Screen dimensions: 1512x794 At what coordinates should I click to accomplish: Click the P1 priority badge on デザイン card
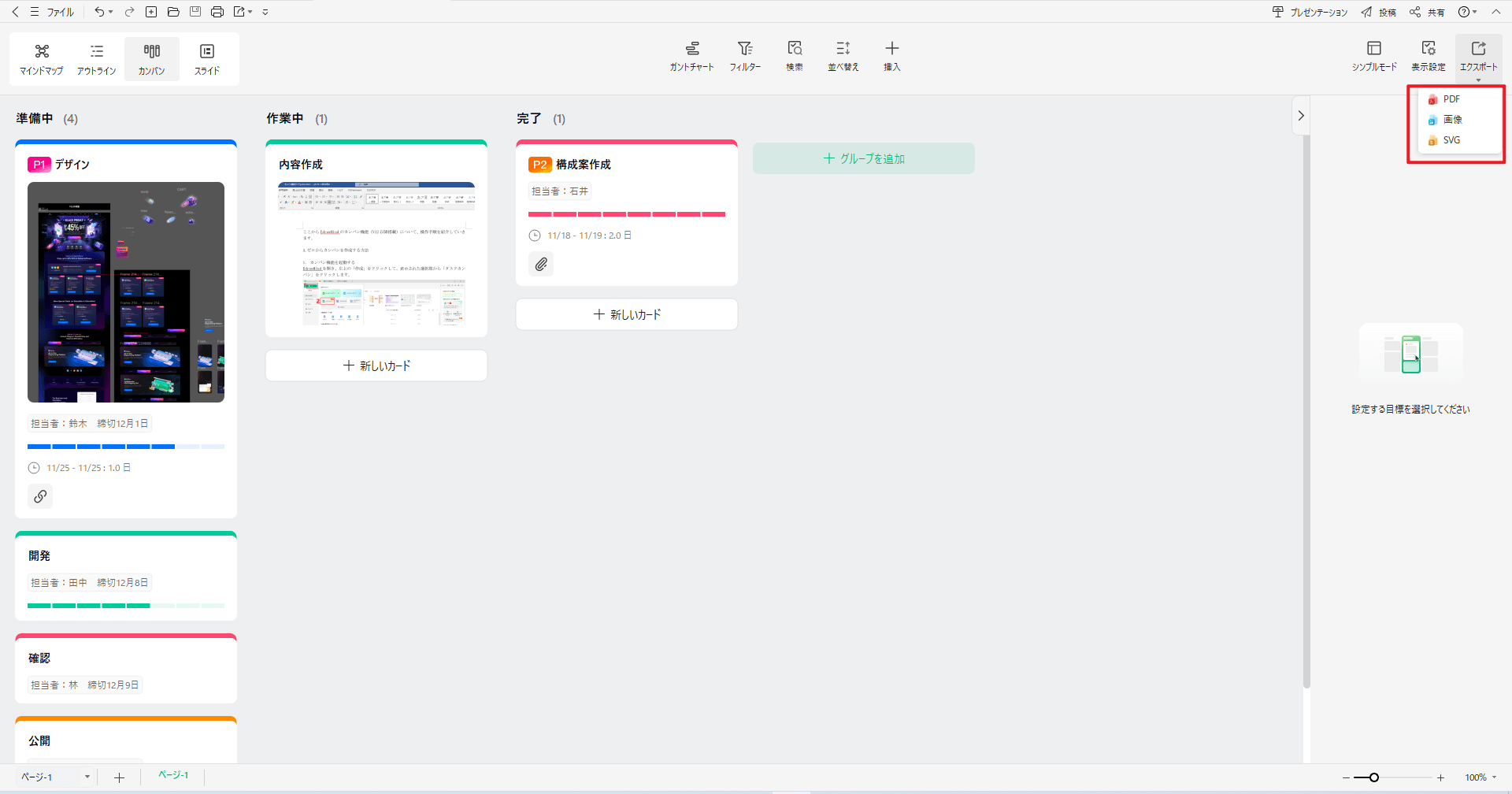tap(39, 165)
